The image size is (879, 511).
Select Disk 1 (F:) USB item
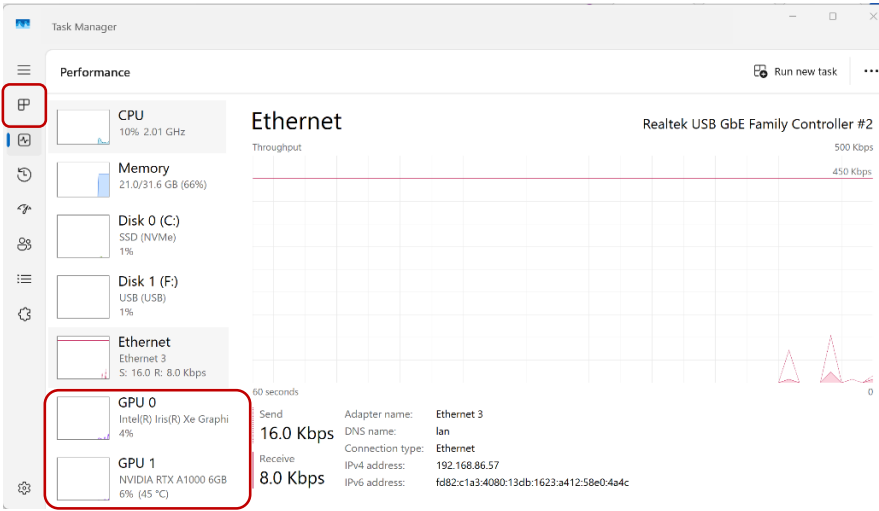click(138, 296)
